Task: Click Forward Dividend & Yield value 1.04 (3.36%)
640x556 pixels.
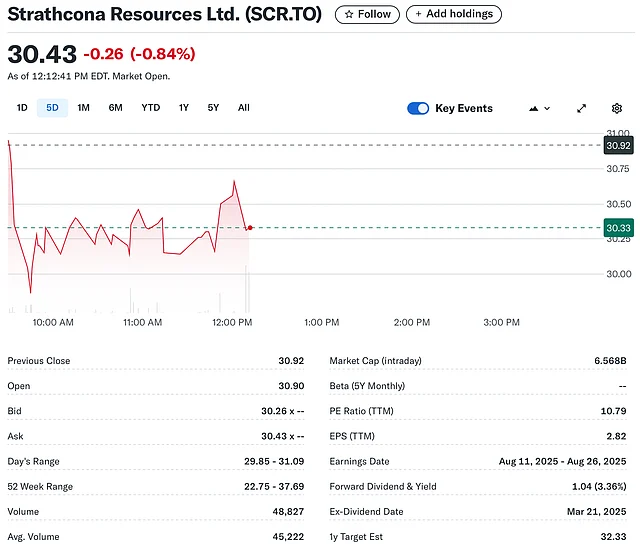Action: click(599, 487)
